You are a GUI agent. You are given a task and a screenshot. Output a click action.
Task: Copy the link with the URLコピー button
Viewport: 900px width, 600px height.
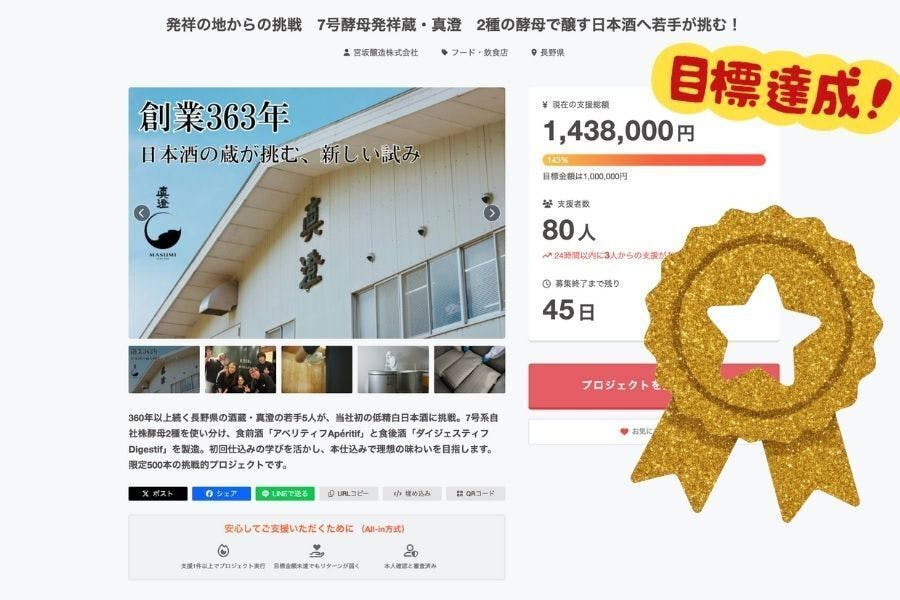348,494
